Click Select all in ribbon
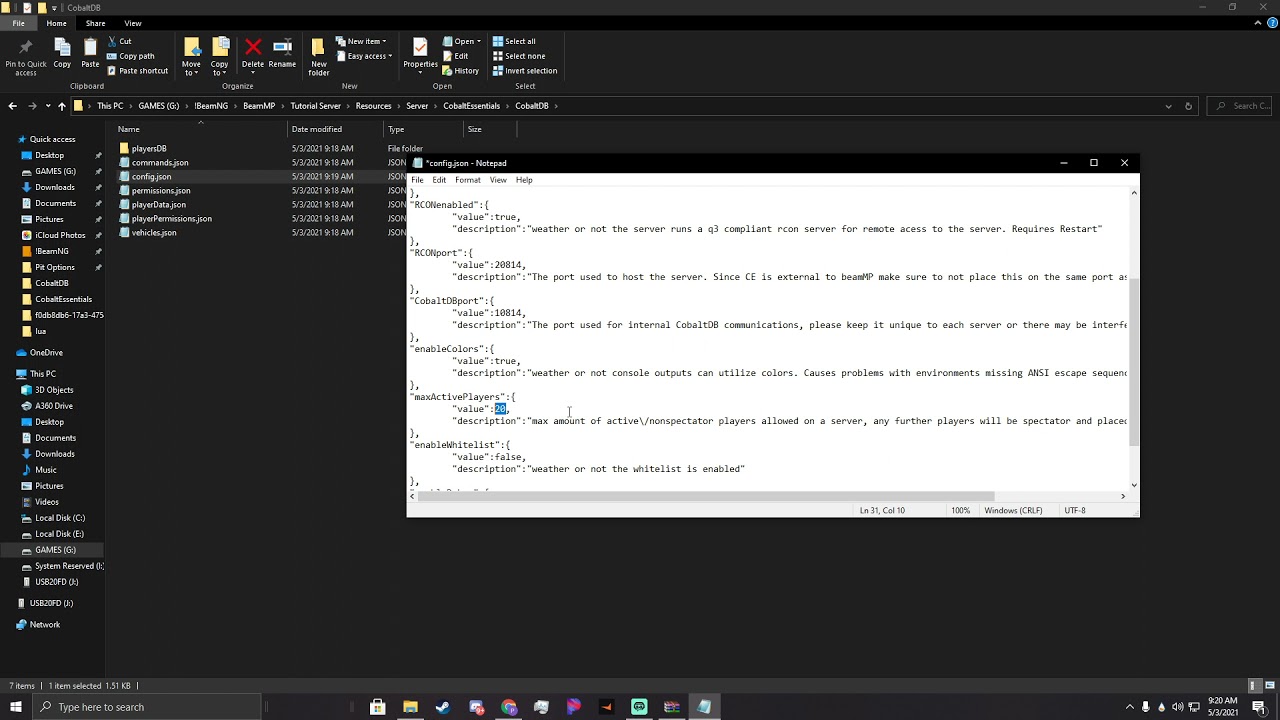Image resolution: width=1280 pixels, height=720 pixels. [x=514, y=42]
